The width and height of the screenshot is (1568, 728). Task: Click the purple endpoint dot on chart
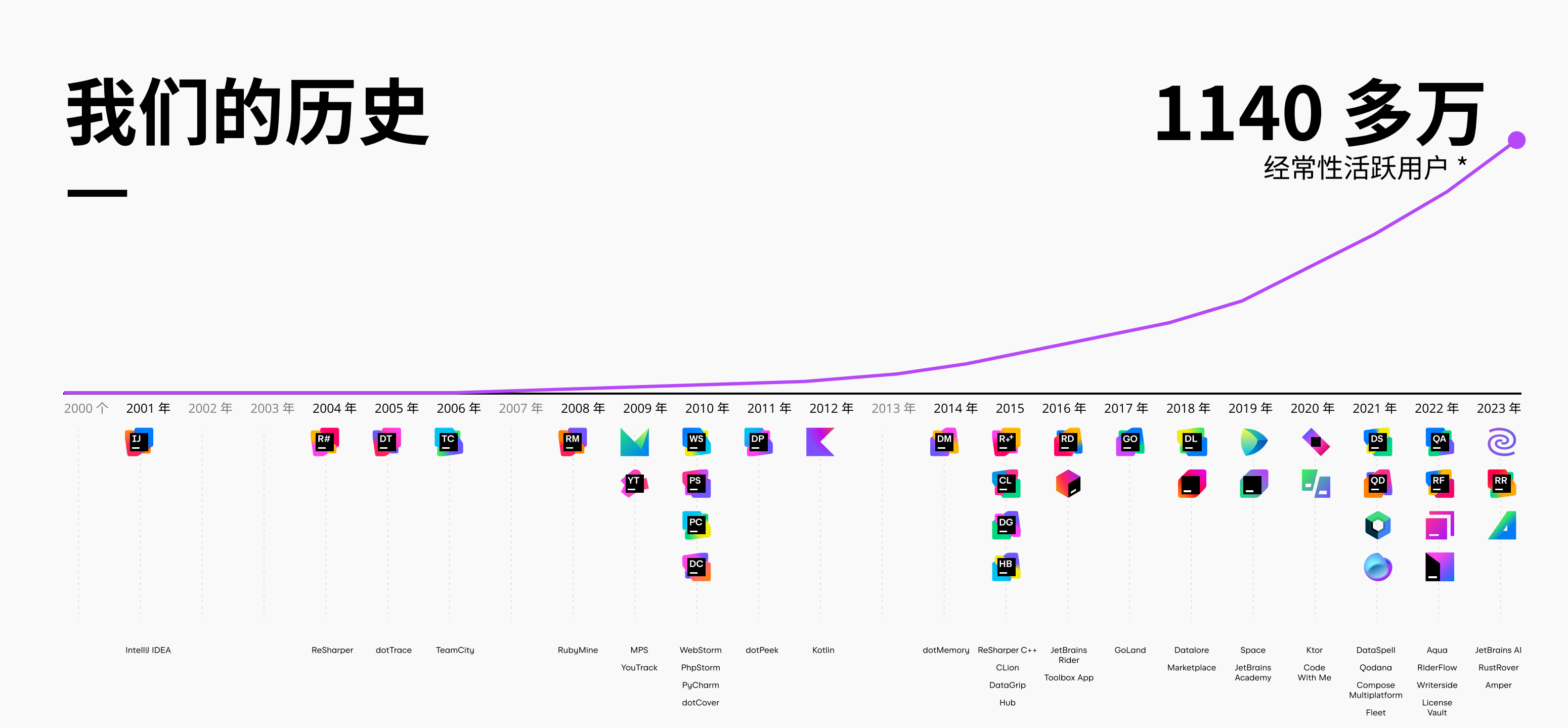(1516, 140)
